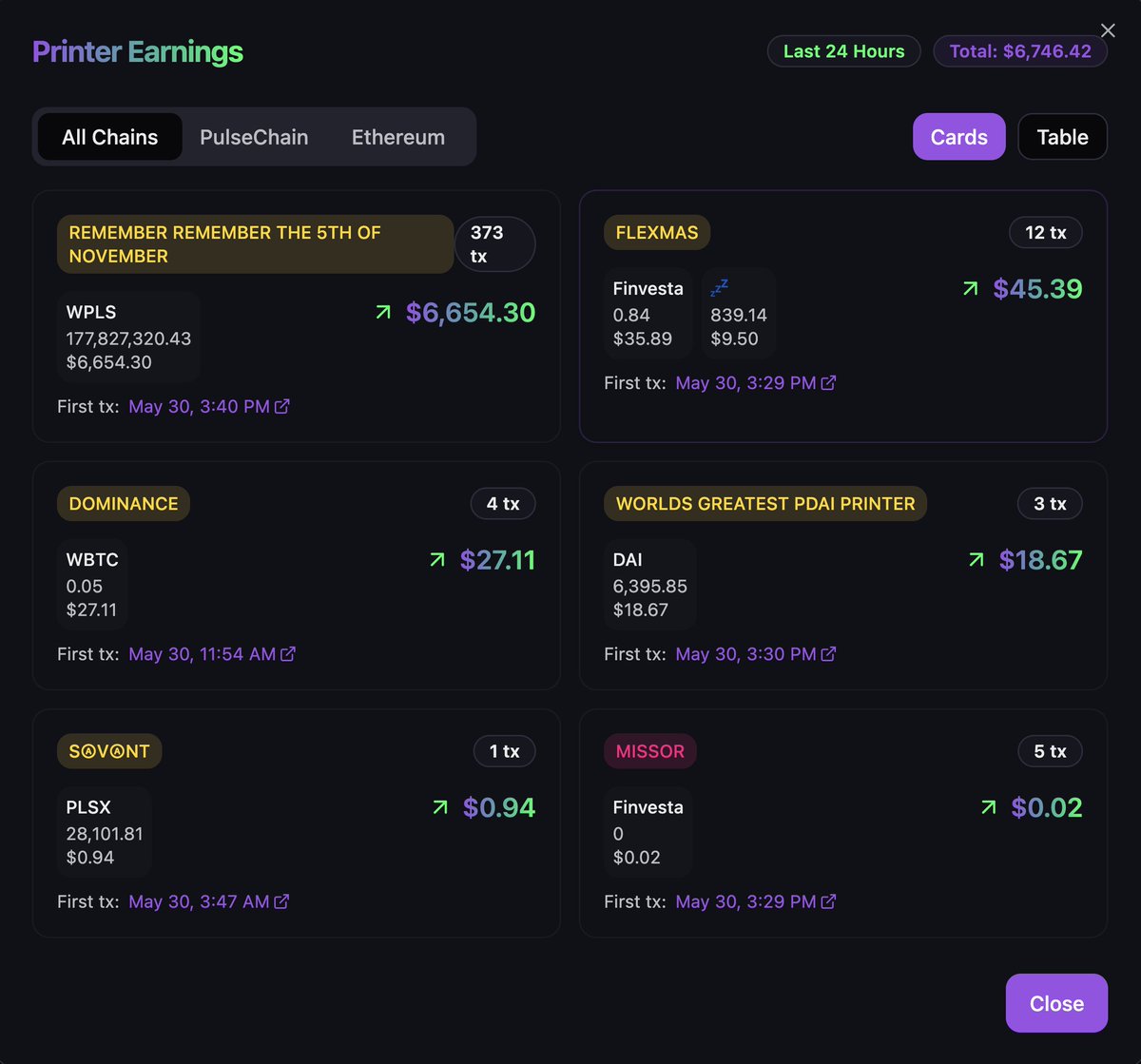The width and height of the screenshot is (1141, 1064).
Task: Open external link icon beside May 30, 3:29 PM in FLEXMAS card
Action: [x=828, y=382]
